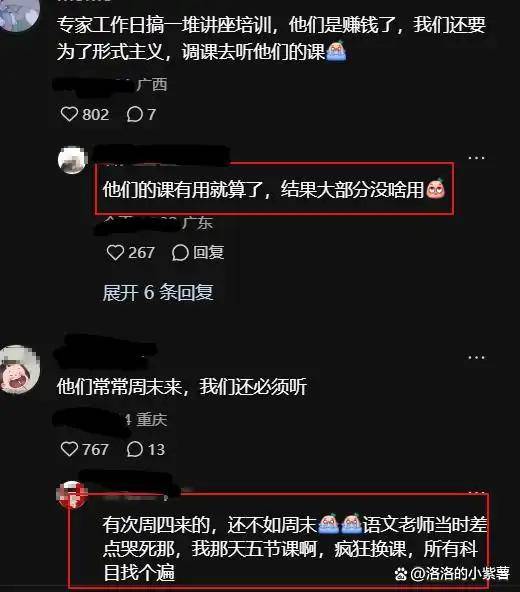Open more options on Chongqing comment
Screen dimensions: 520x592
(476, 357)
